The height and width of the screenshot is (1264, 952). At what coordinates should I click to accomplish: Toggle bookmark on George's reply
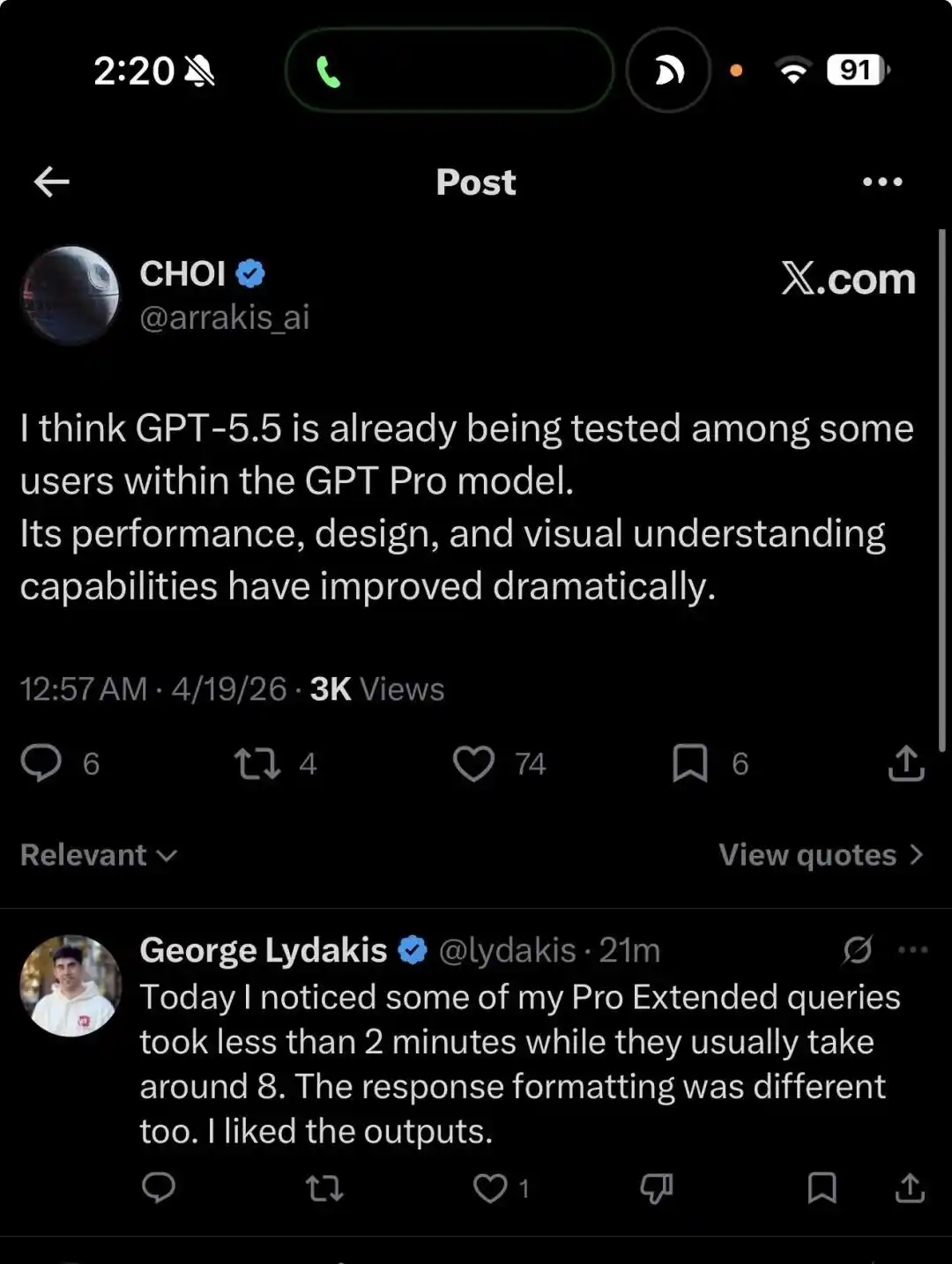pyautogui.click(x=821, y=1188)
